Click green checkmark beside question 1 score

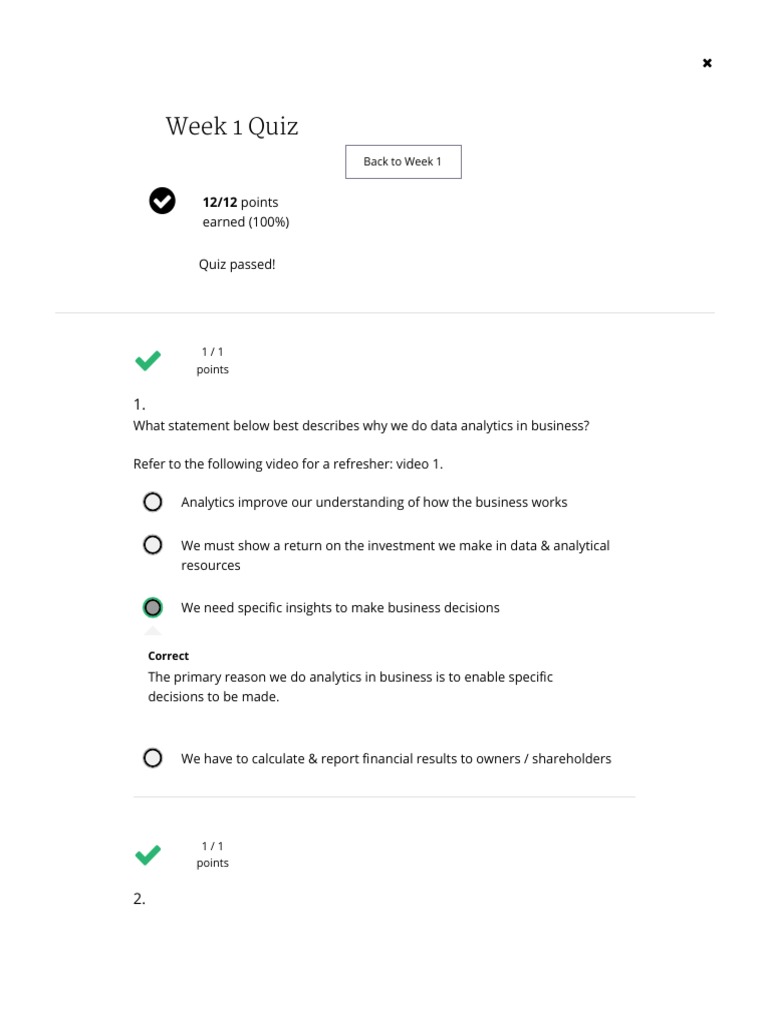148,361
